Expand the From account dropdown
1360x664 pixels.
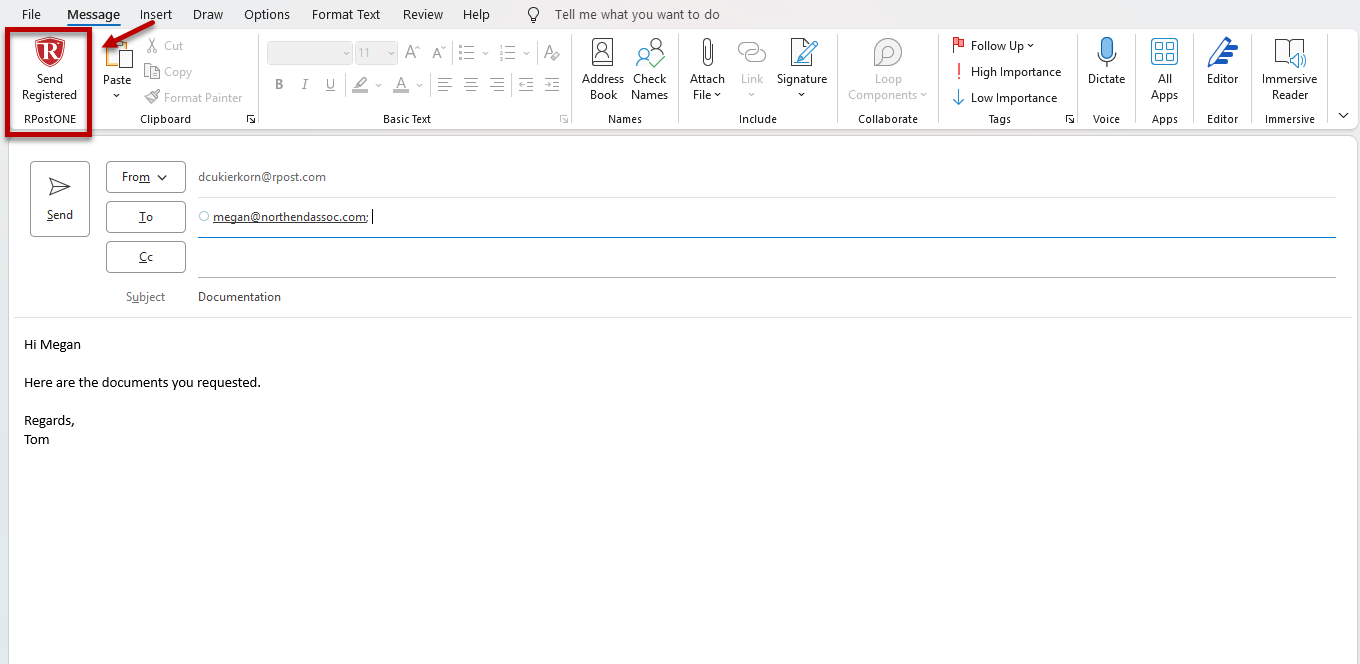tap(146, 177)
